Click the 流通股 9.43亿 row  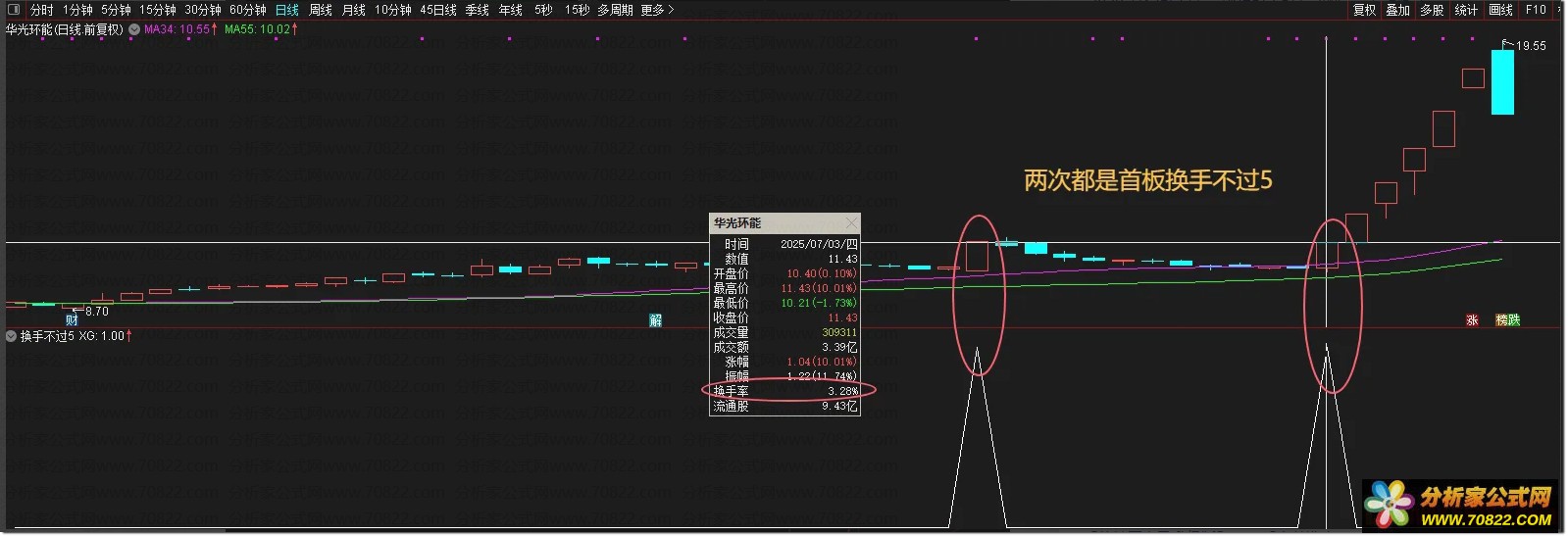click(x=785, y=406)
